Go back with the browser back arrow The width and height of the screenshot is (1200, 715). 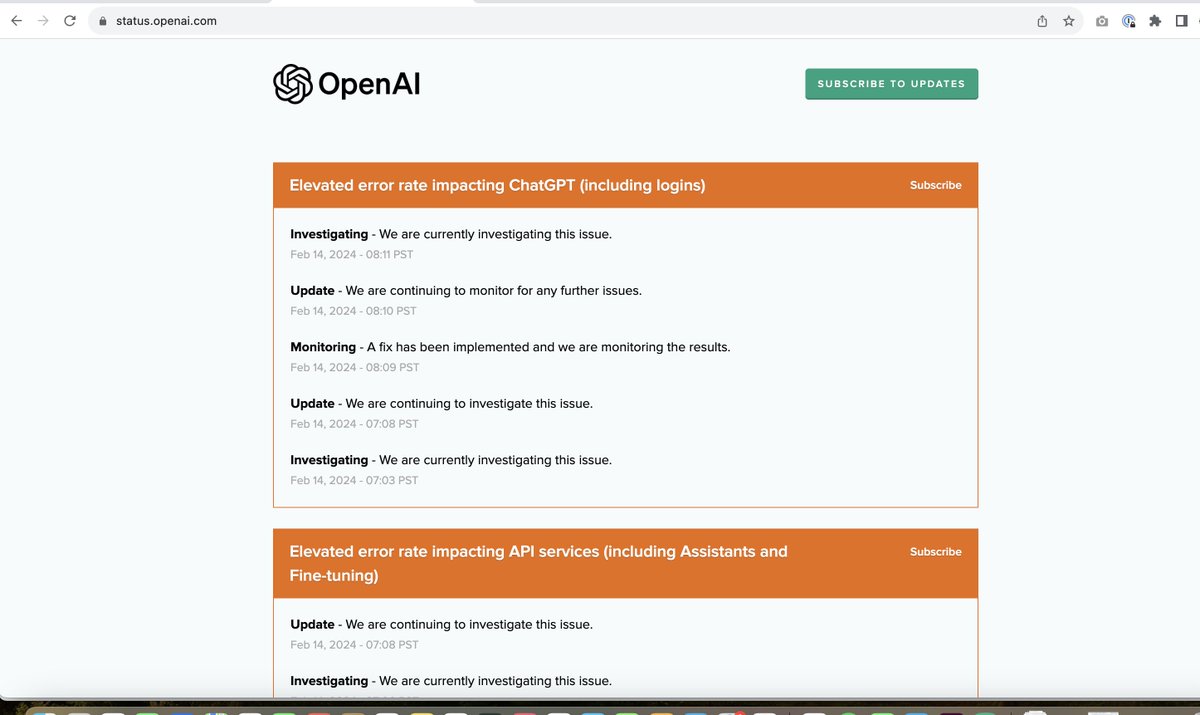17,21
